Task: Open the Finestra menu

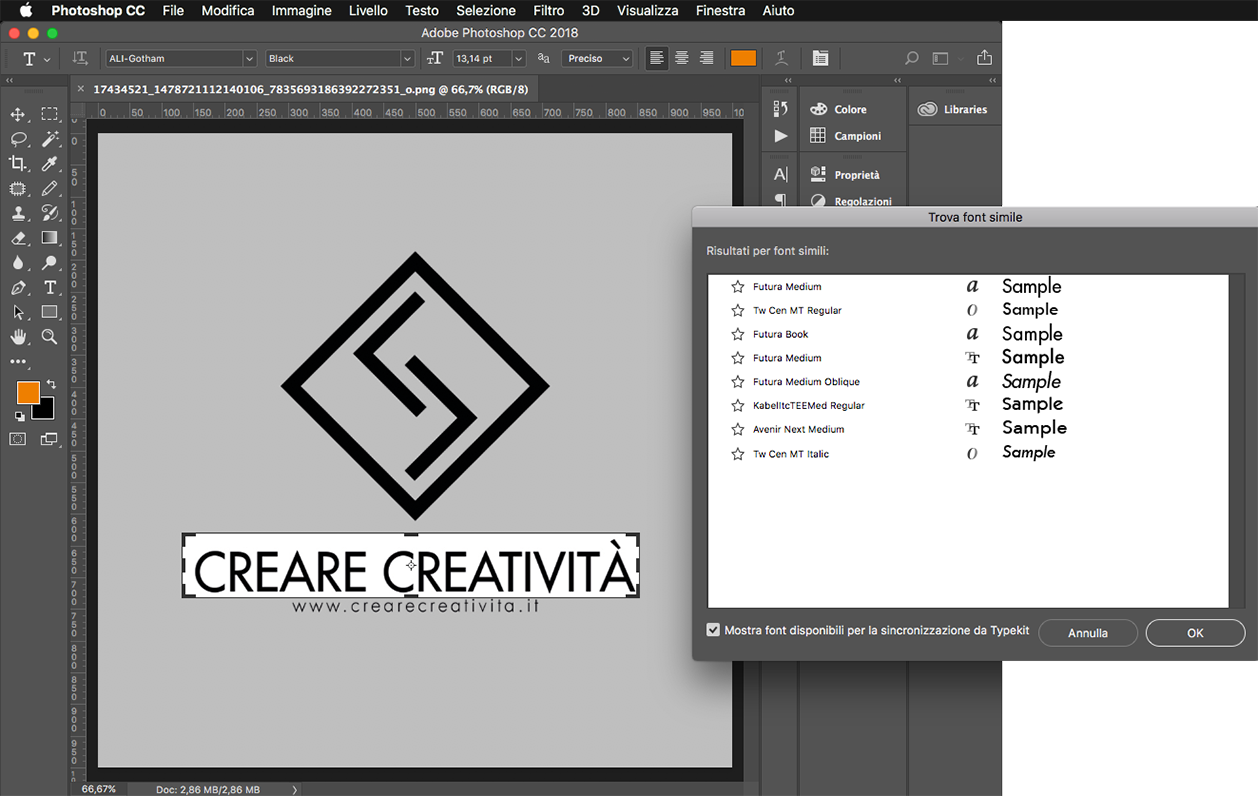Action: [x=721, y=11]
